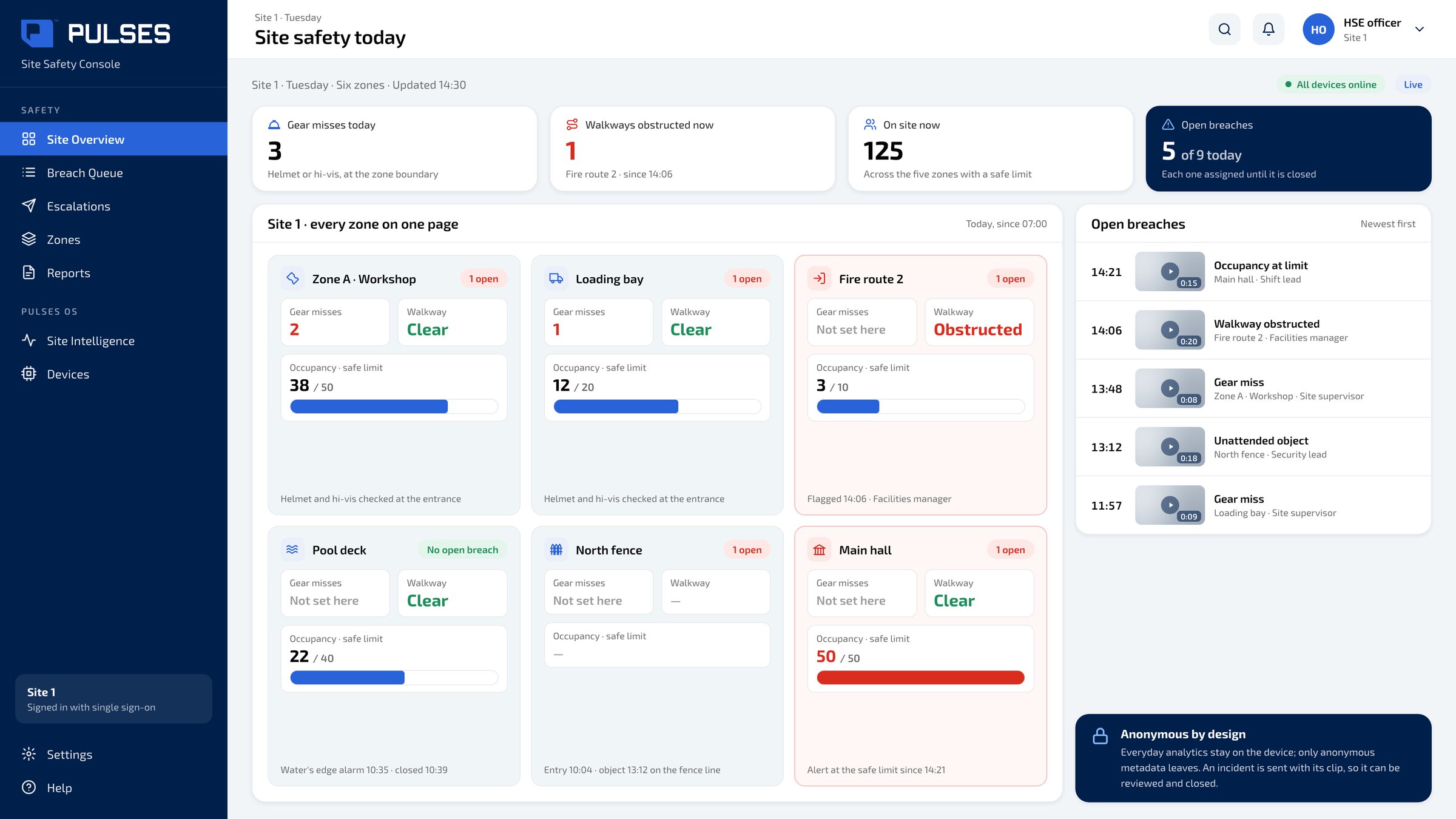Screen dimensions: 1456x819
Task: Click the North fence icon
Action: (556, 550)
